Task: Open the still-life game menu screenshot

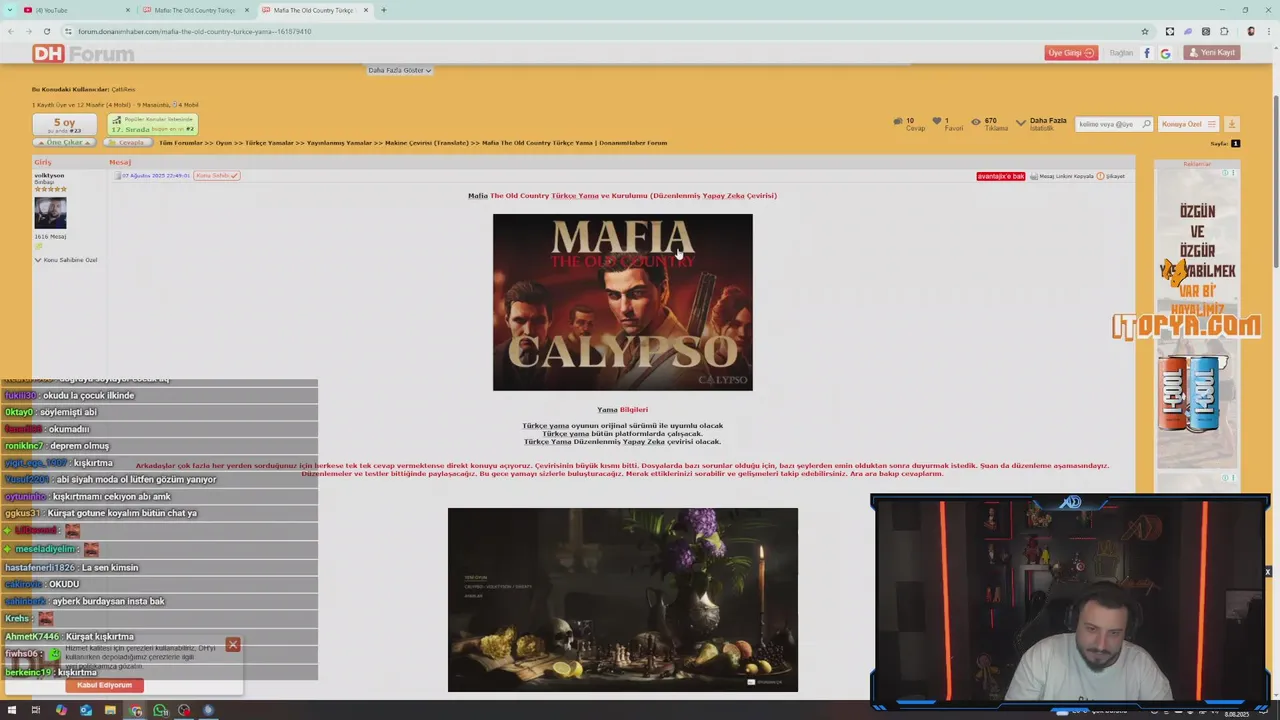Action: (622, 600)
